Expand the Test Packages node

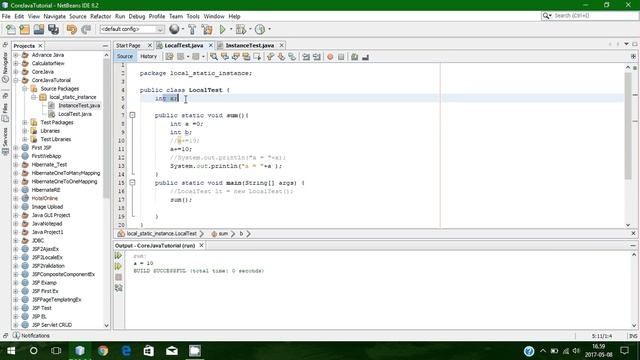[25, 122]
